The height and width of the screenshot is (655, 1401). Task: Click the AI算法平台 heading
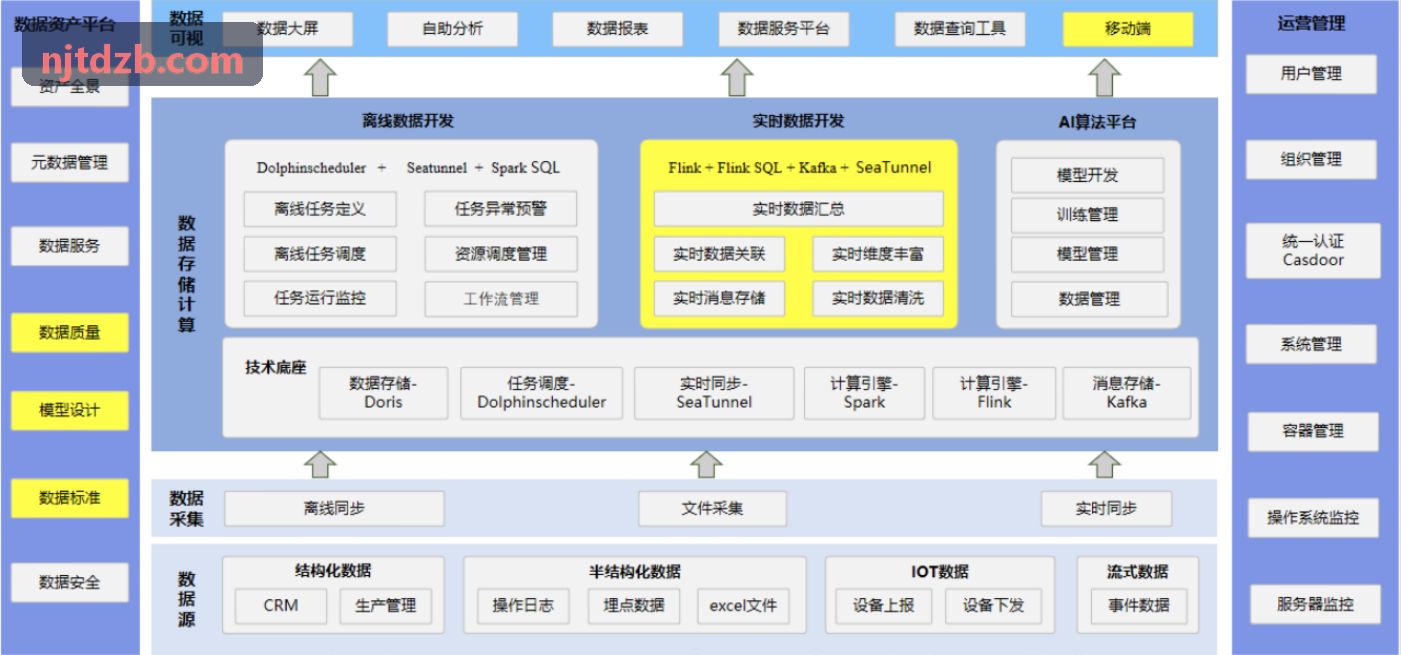1097,122
